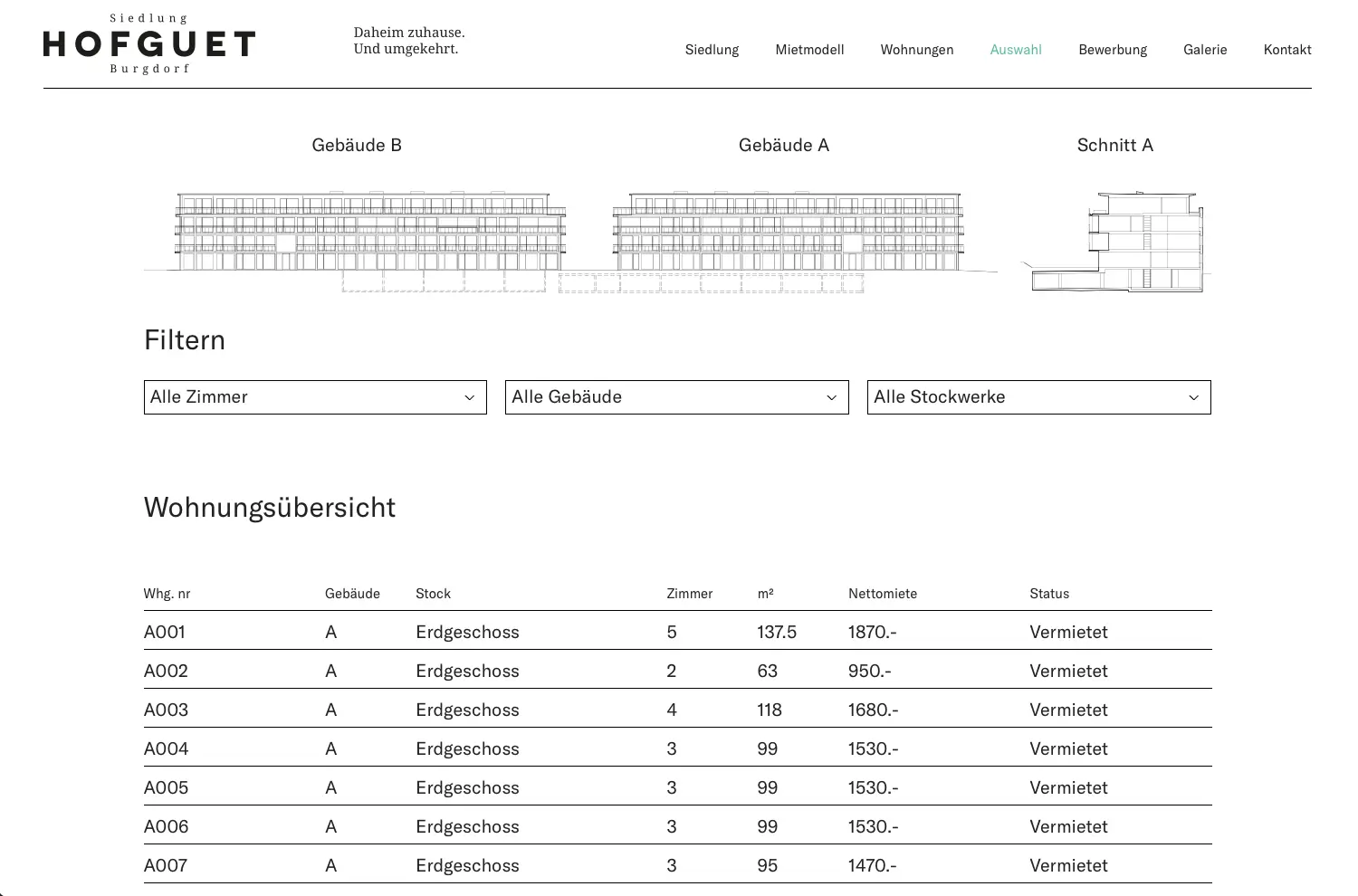Screen dimensions: 1358x896
Task: Expand the Alle Stockwerke dropdown
Action: pos(1038,397)
